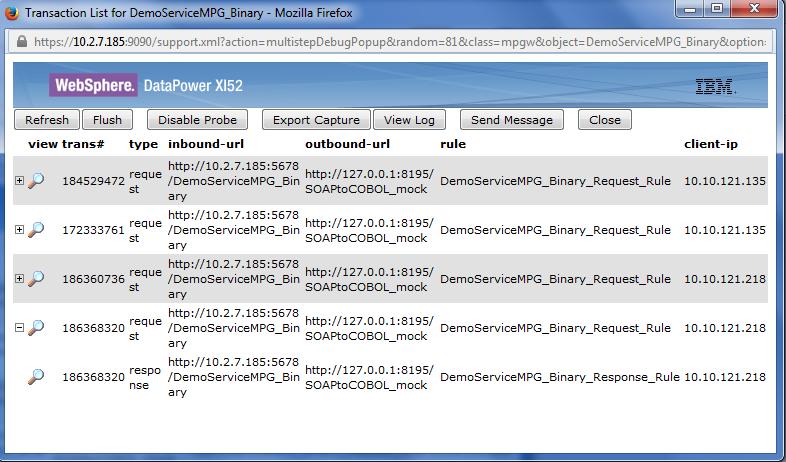The image size is (786, 462).
Task: Select 'response' type cell
Action: [x=145, y=377]
